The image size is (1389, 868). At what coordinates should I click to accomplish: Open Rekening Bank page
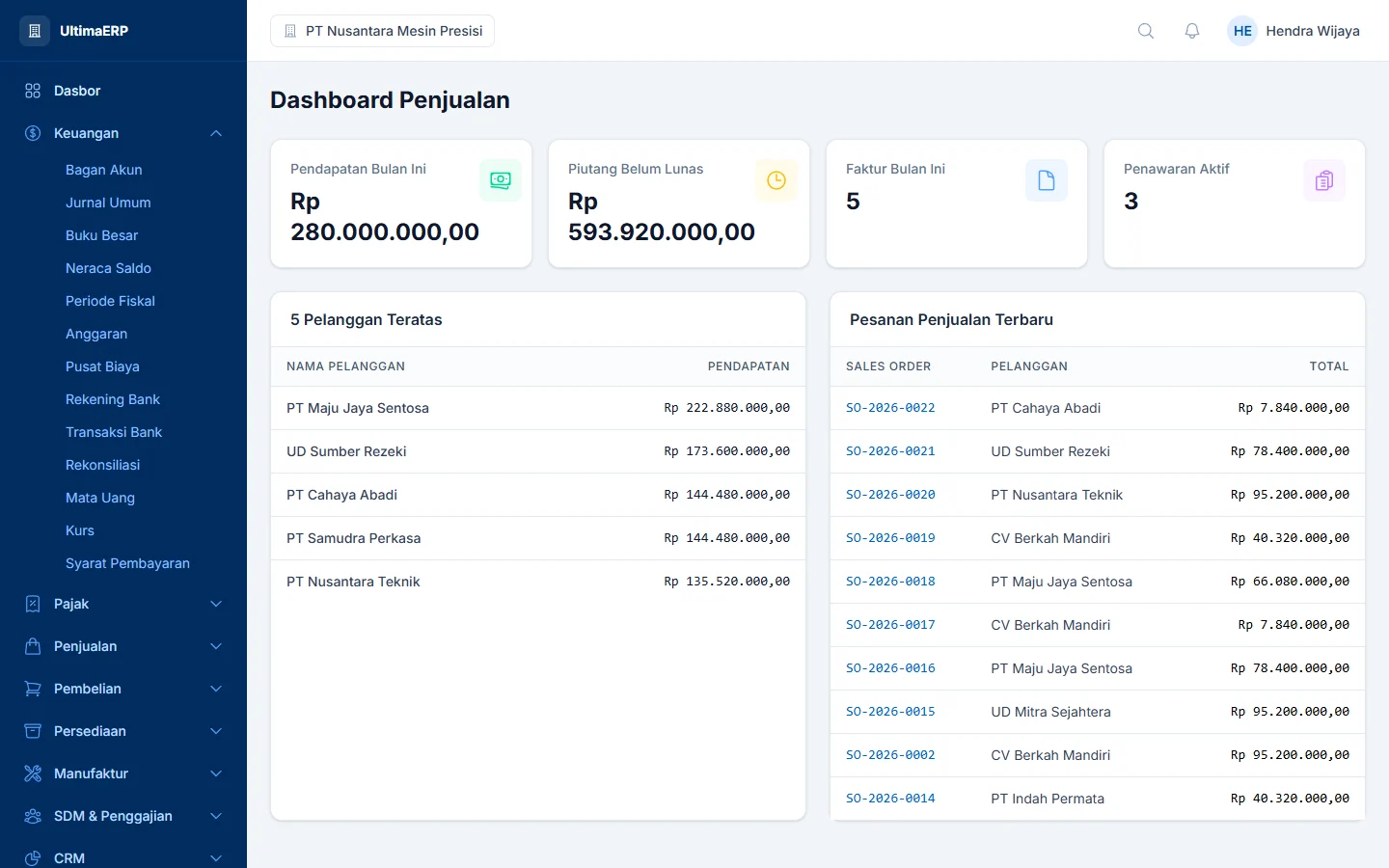[113, 399]
